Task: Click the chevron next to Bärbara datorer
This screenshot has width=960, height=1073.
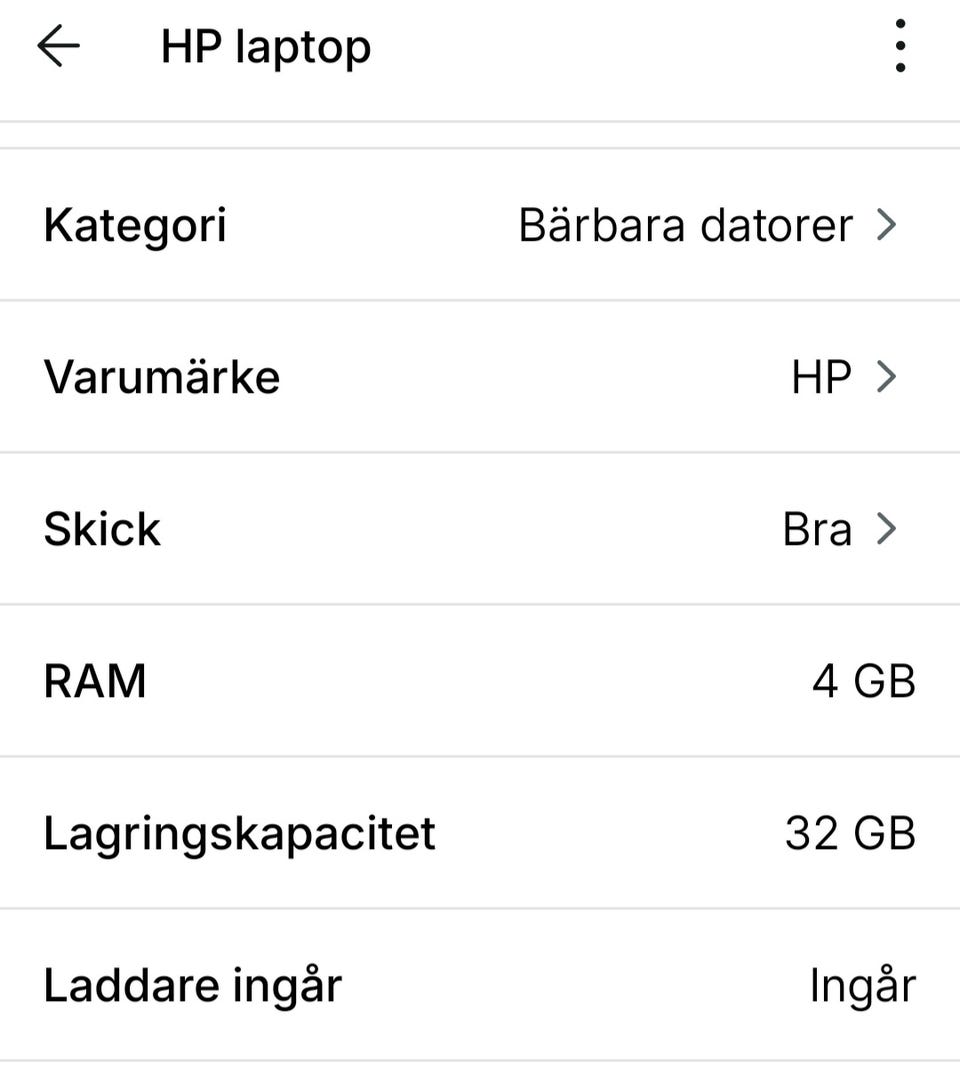Action: (886, 226)
